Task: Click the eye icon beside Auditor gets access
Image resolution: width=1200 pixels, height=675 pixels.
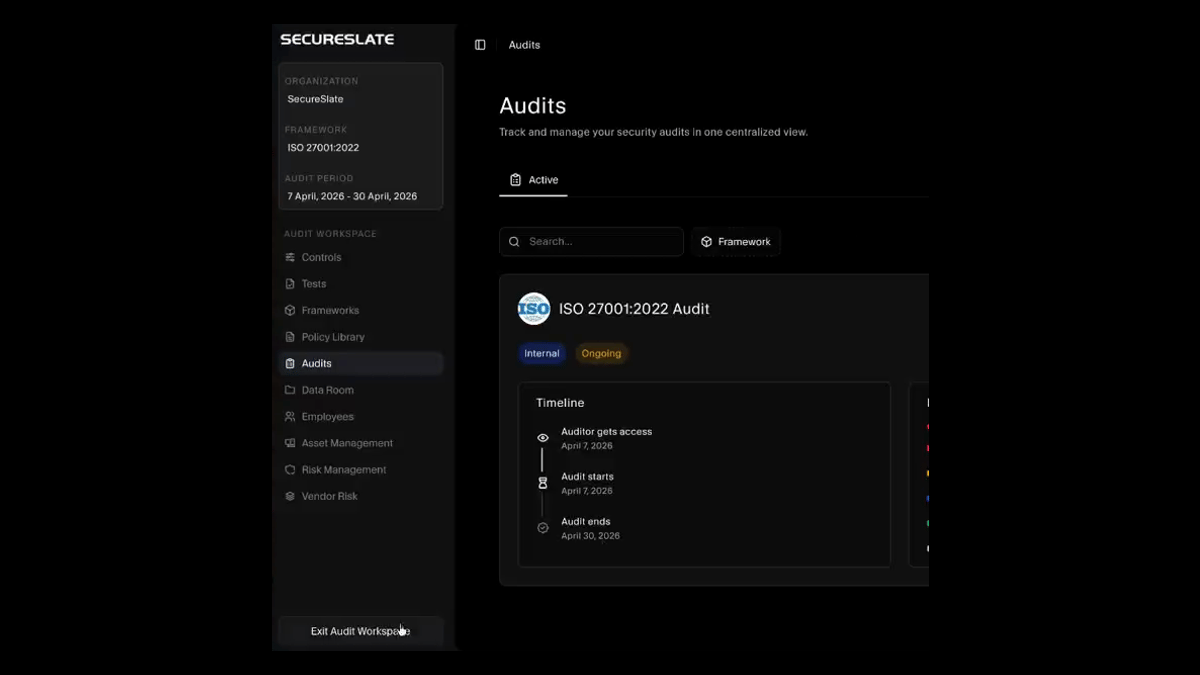Action: coord(543,438)
